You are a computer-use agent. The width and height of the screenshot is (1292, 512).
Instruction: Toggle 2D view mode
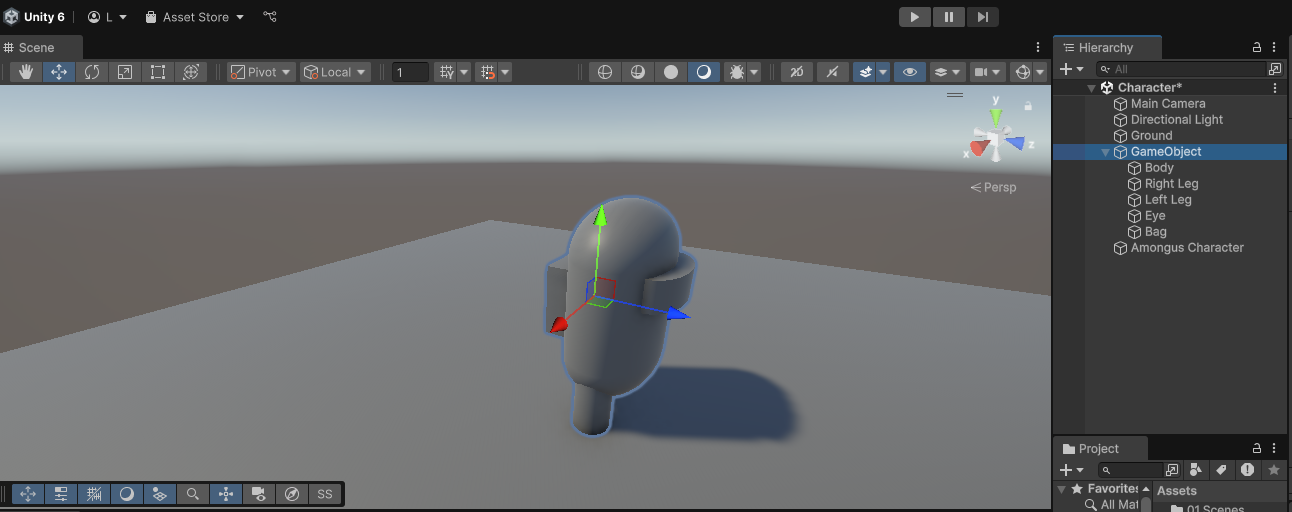796,72
